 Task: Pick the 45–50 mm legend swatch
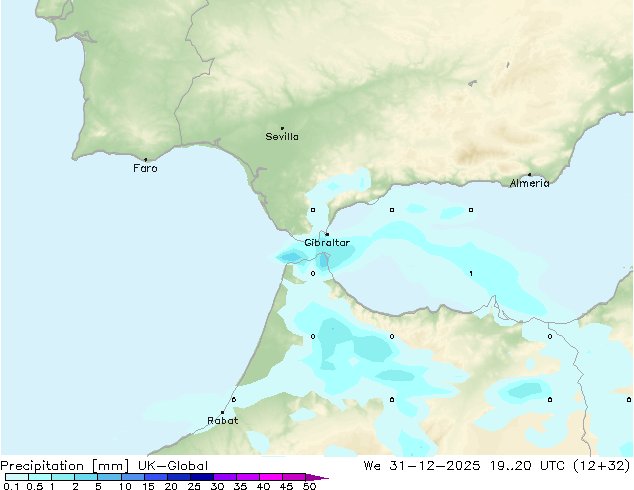click(x=294, y=477)
